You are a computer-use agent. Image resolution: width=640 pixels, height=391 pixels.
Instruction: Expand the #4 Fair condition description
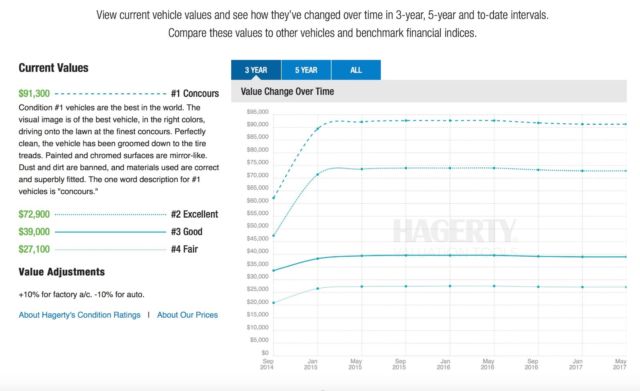[x=119, y=249]
